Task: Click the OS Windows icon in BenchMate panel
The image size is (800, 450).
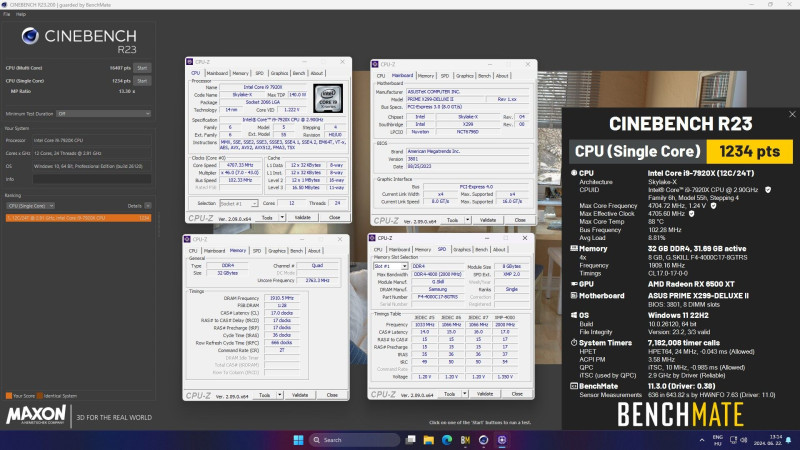Action: 574,315
